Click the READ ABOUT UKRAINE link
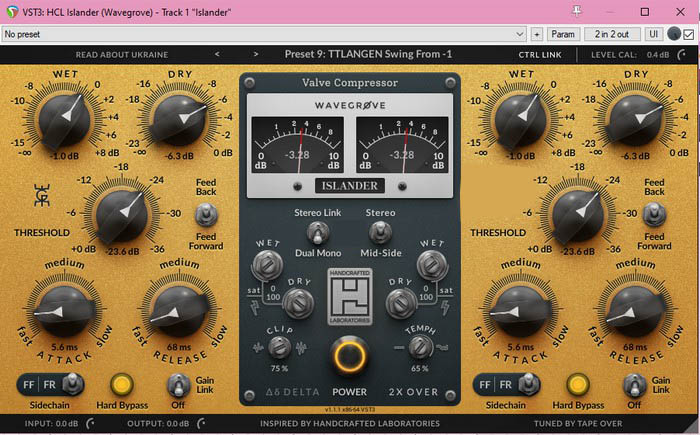700x435 pixels. pyautogui.click(x=122, y=55)
